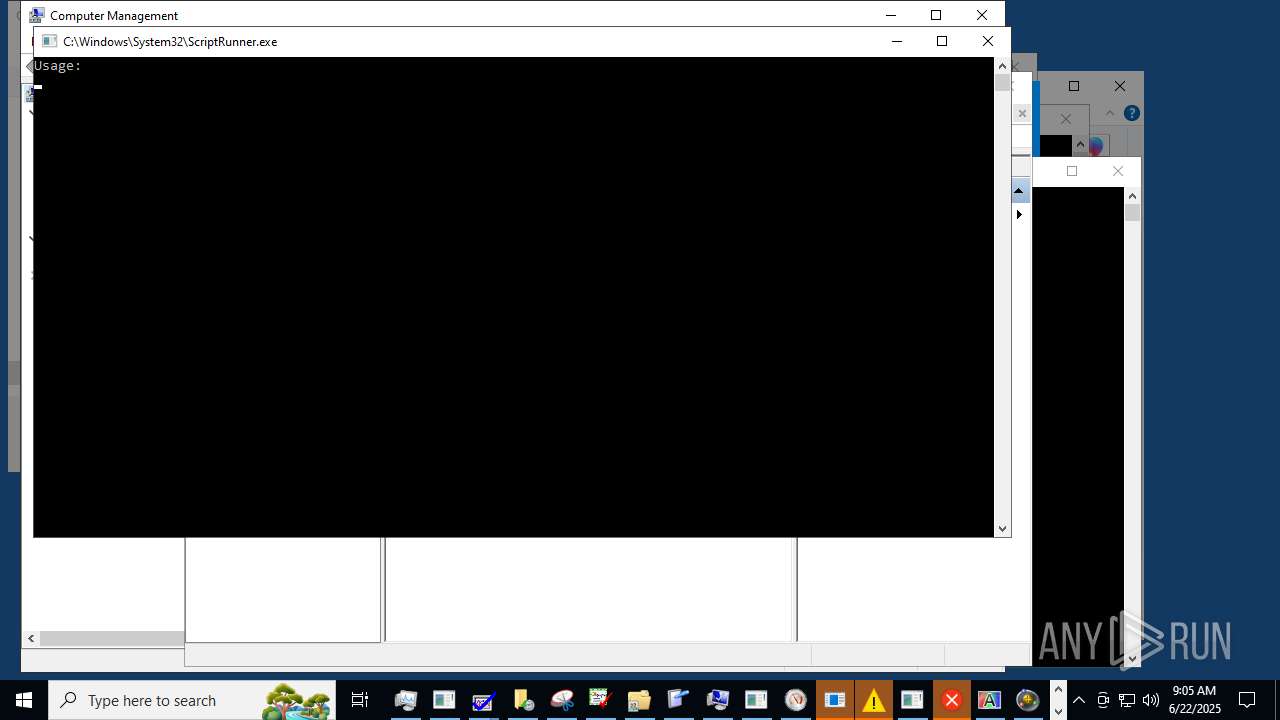Image resolution: width=1280 pixels, height=720 pixels.
Task: Open the yellow warning triangle taskbar icon
Action: pyautogui.click(x=873, y=700)
